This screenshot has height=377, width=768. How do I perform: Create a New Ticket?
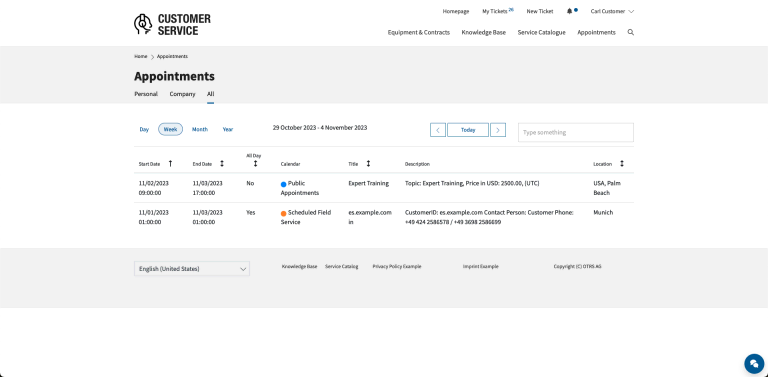(540, 11)
